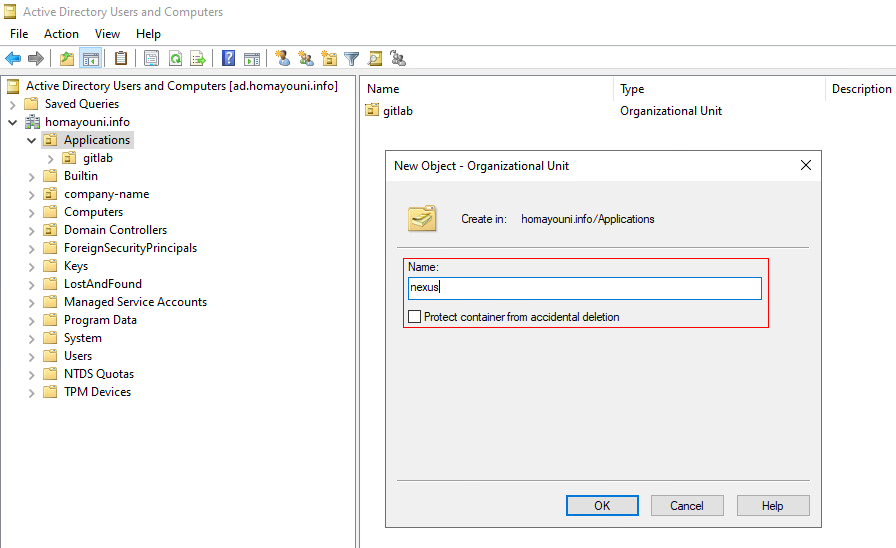896x548 pixels.
Task: Click Saved Queries folder icon
Action: 31,104
